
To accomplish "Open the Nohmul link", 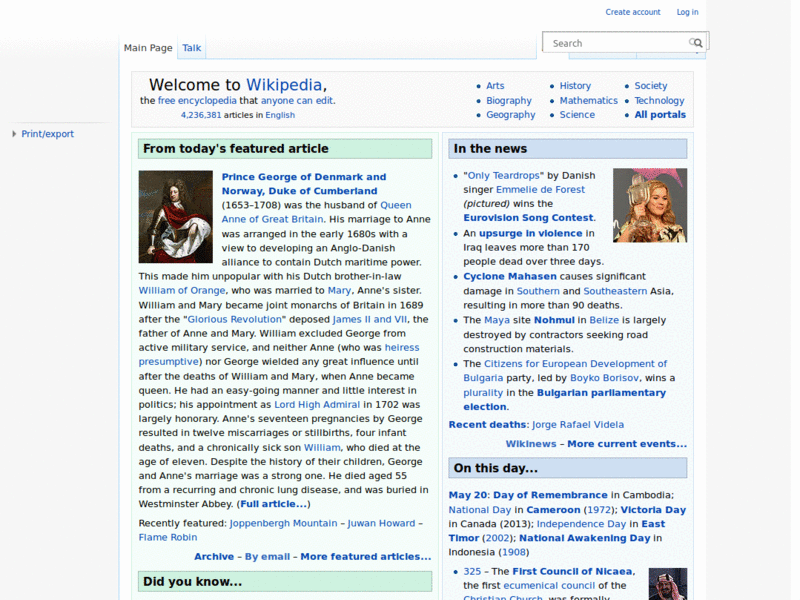I will [554, 320].
